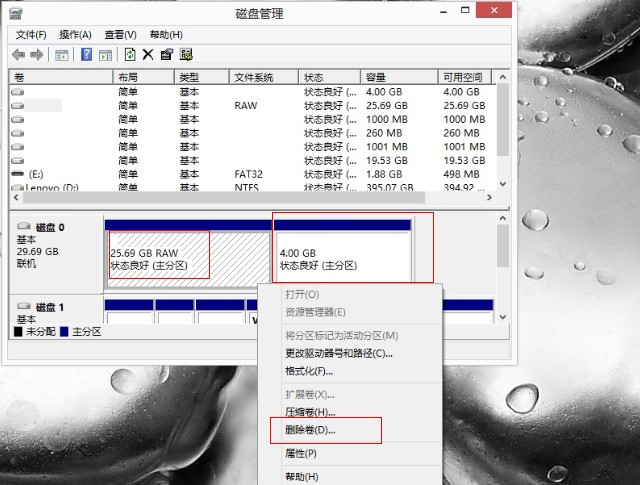Click the (E:) removable drive icon
This screenshot has width=640, height=485.
[17, 174]
